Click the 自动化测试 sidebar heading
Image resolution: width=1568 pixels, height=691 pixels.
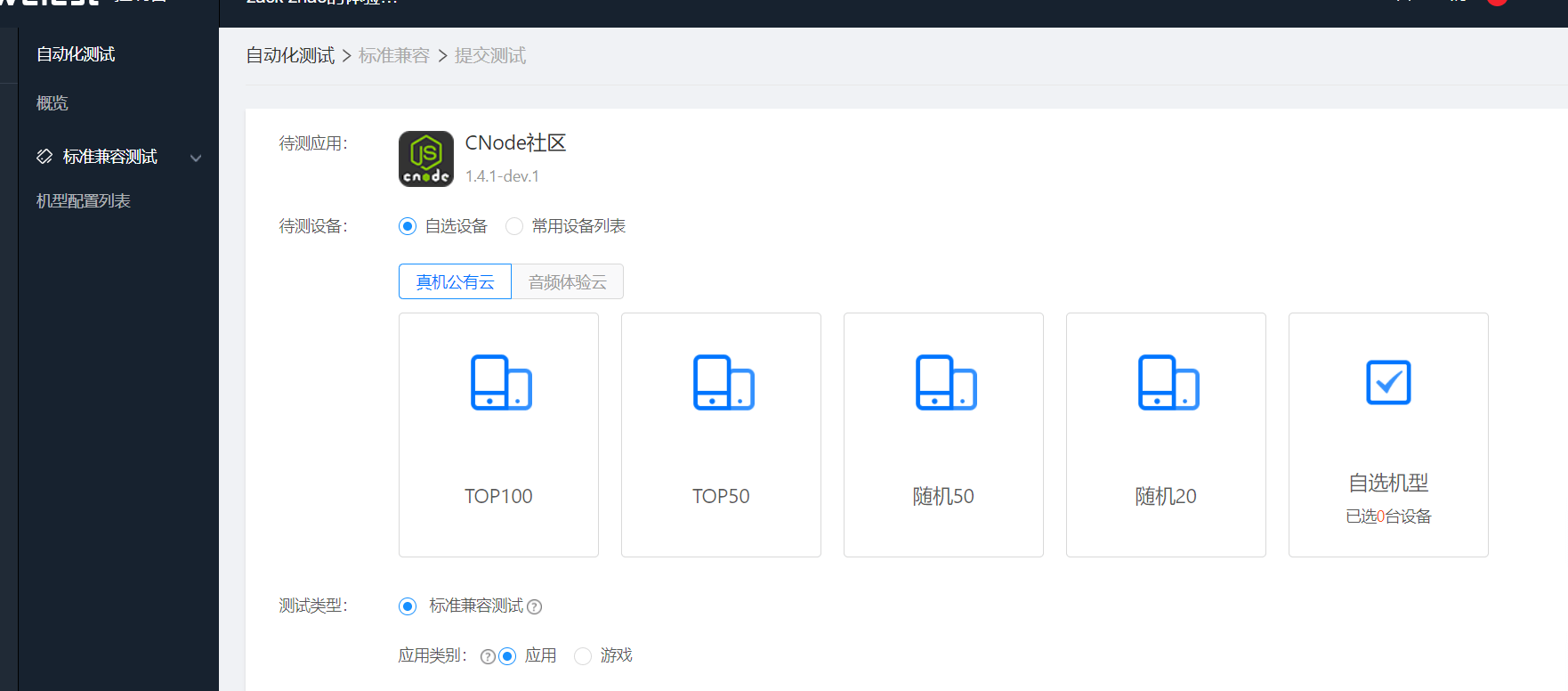click(76, 54)
